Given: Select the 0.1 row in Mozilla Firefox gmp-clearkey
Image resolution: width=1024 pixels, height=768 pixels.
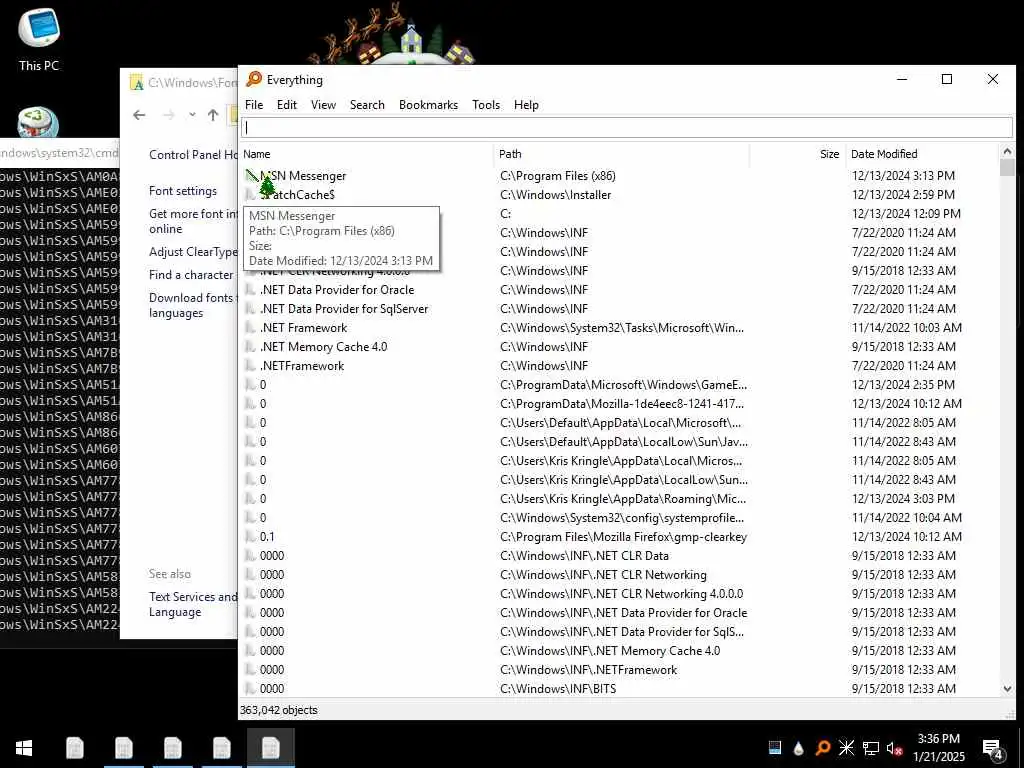Looking at the screenshot, I should point(619,537).
